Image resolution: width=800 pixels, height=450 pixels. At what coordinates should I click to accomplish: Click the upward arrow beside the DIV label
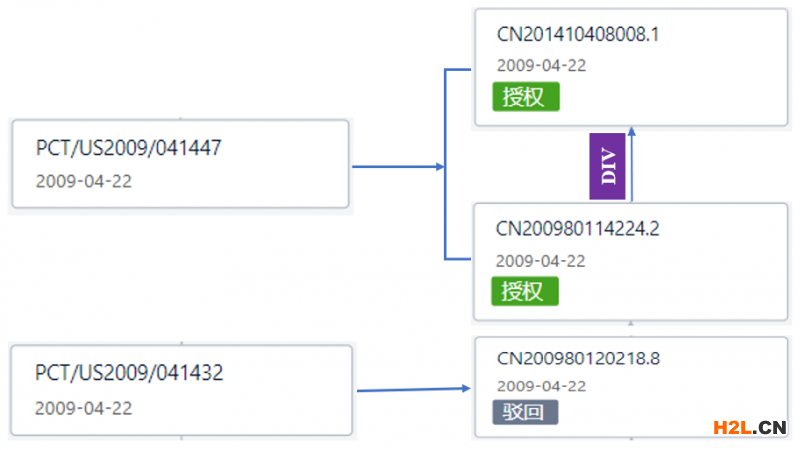632,165
